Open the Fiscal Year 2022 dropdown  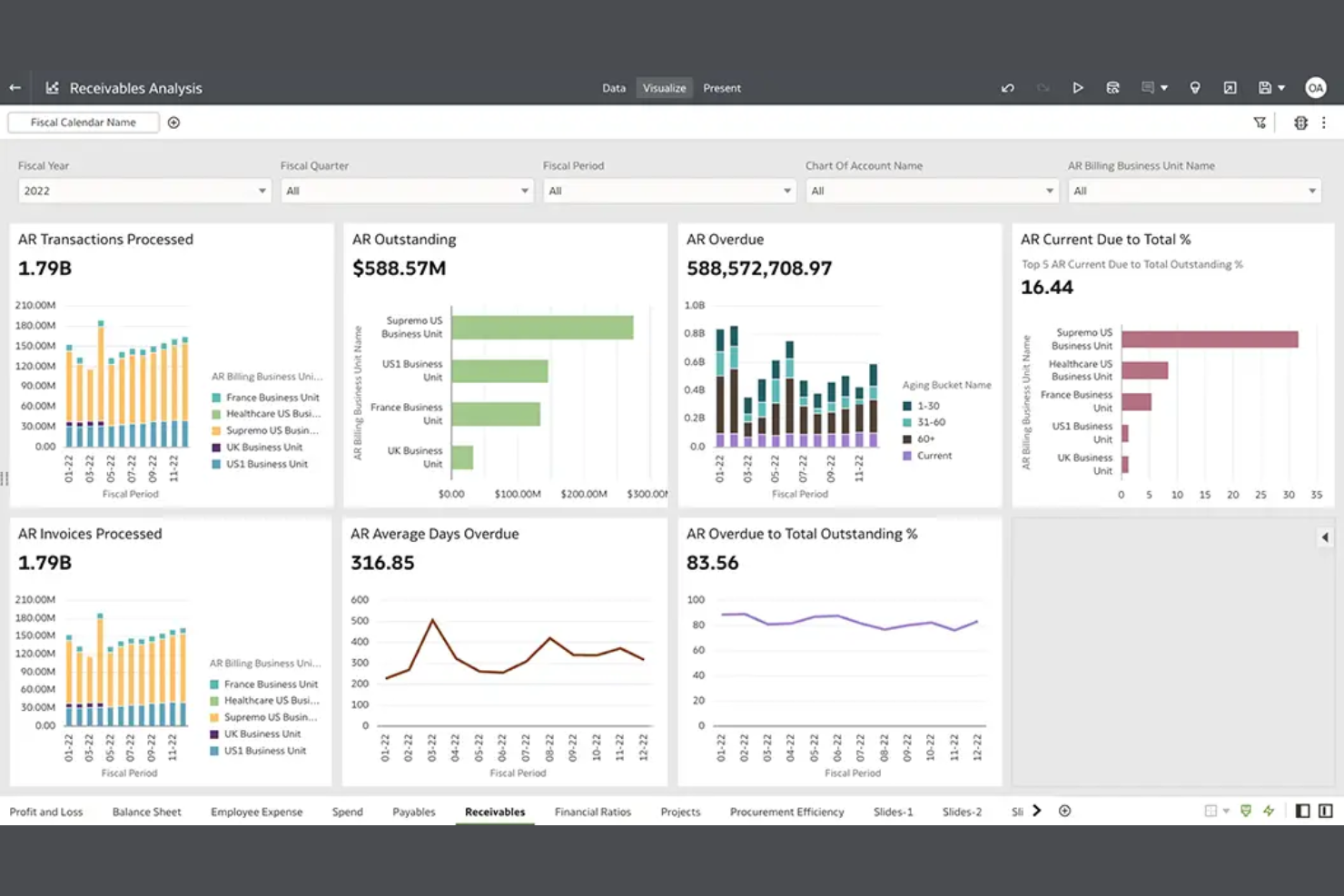pyautogui.click(x=144, y=191)
